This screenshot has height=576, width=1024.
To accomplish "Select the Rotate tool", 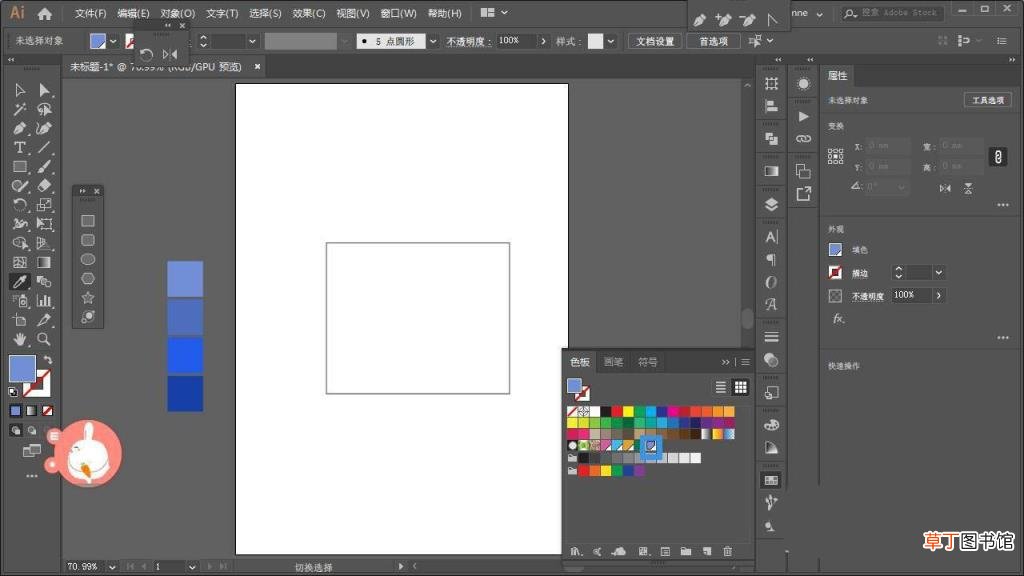I will [20, 205].
